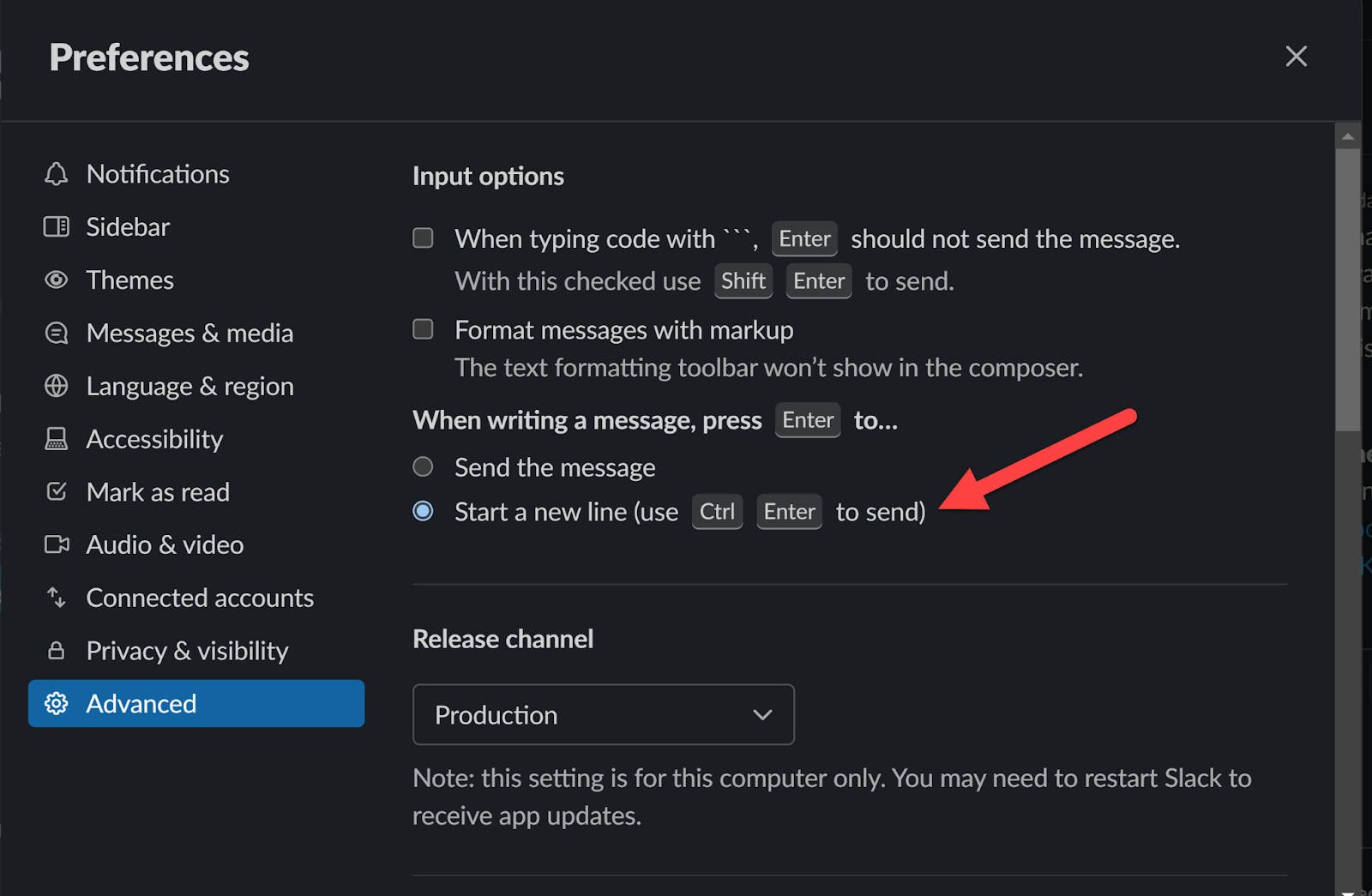This screenshot has height=896, width=1372.
Task: Click the Language & region globe icon
Action: pos(57,386)
